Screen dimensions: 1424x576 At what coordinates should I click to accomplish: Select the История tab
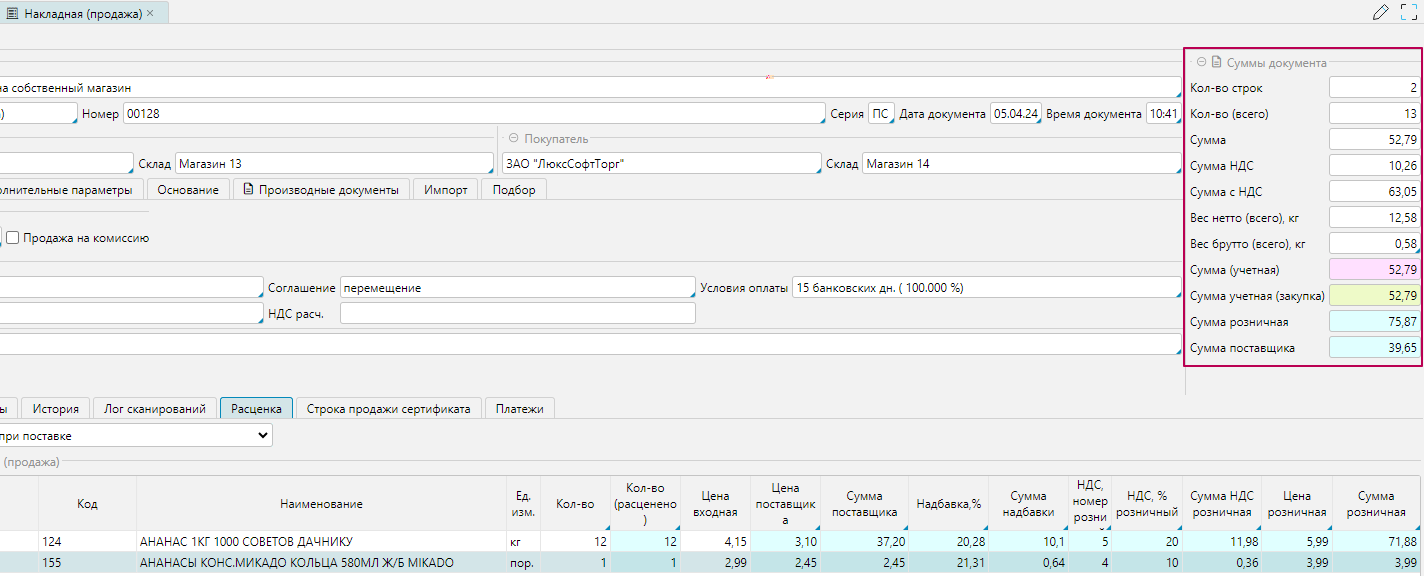coord(55,408)
